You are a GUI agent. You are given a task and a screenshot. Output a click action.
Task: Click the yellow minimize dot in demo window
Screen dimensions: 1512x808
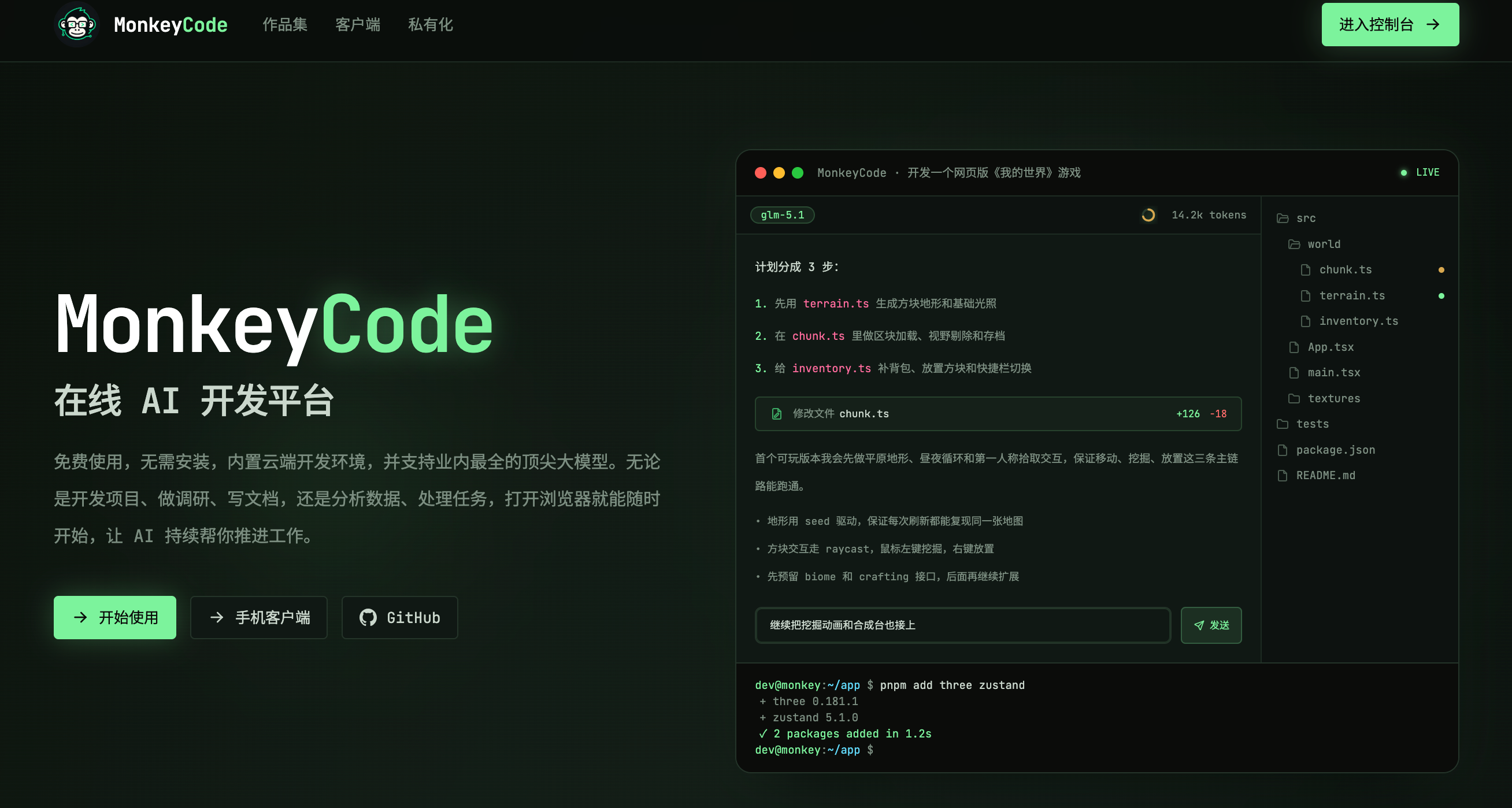[779, 172]
